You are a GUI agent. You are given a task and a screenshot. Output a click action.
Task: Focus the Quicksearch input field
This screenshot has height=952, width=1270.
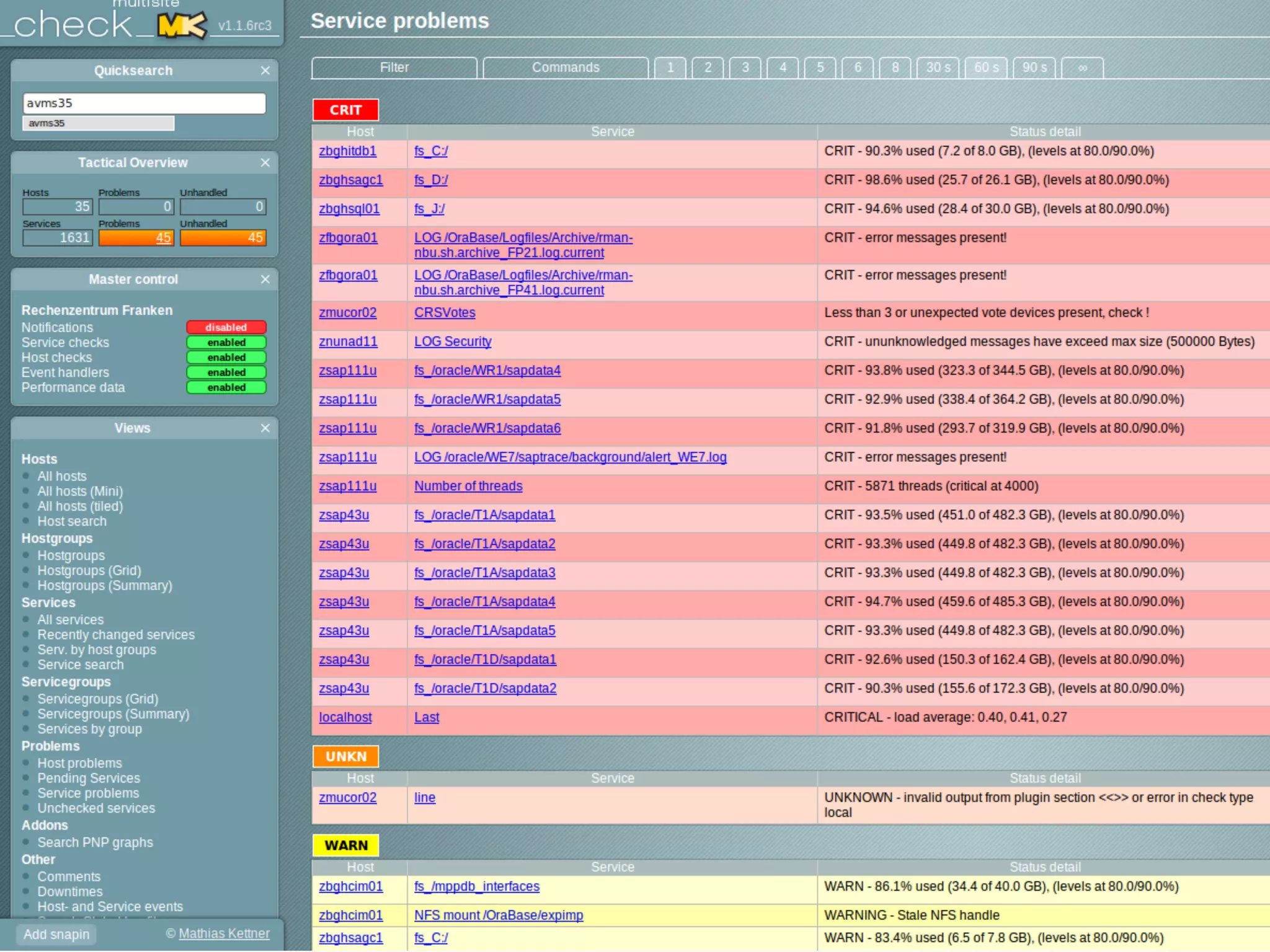[x=144, y=104]
